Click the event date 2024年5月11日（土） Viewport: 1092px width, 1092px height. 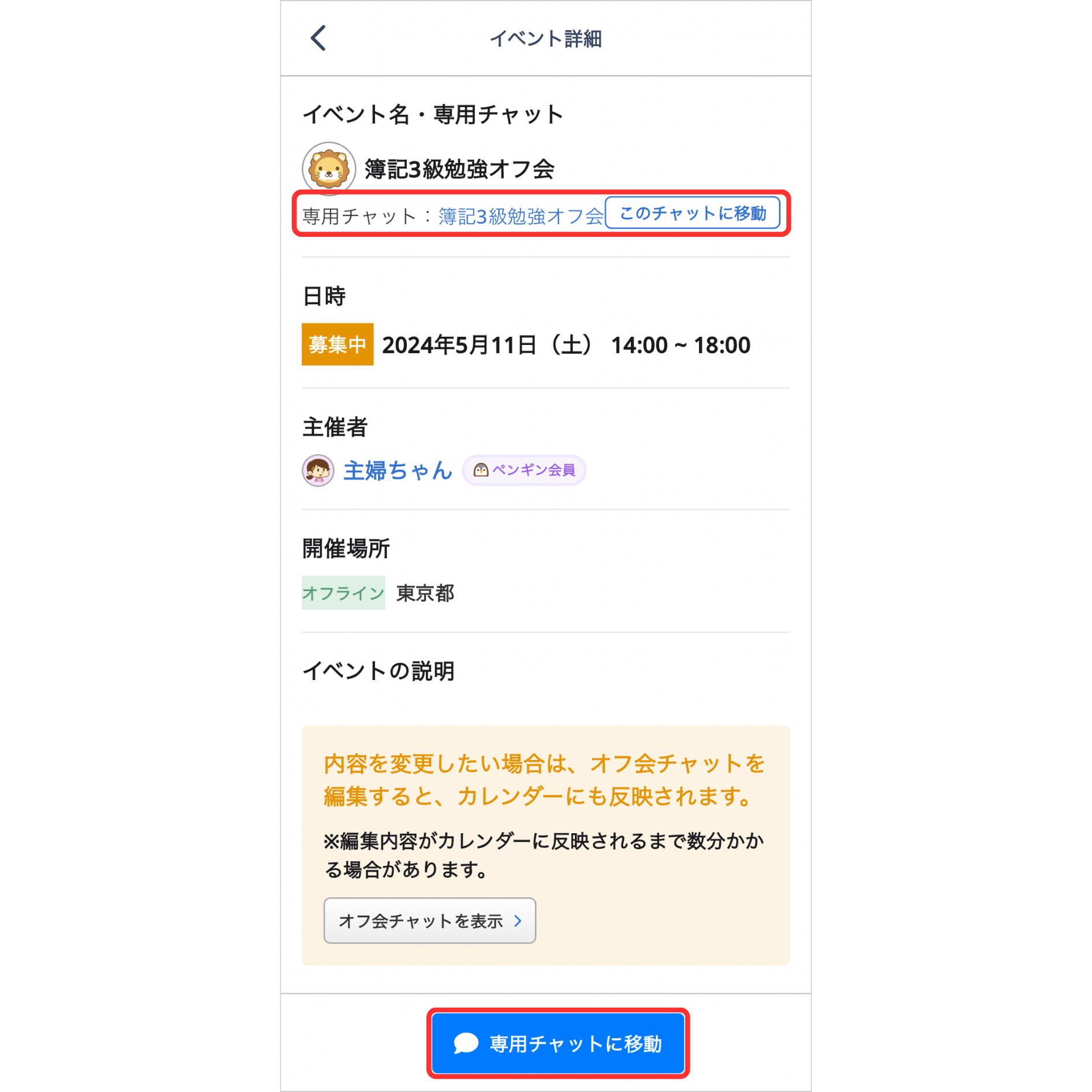pos(488,345)
